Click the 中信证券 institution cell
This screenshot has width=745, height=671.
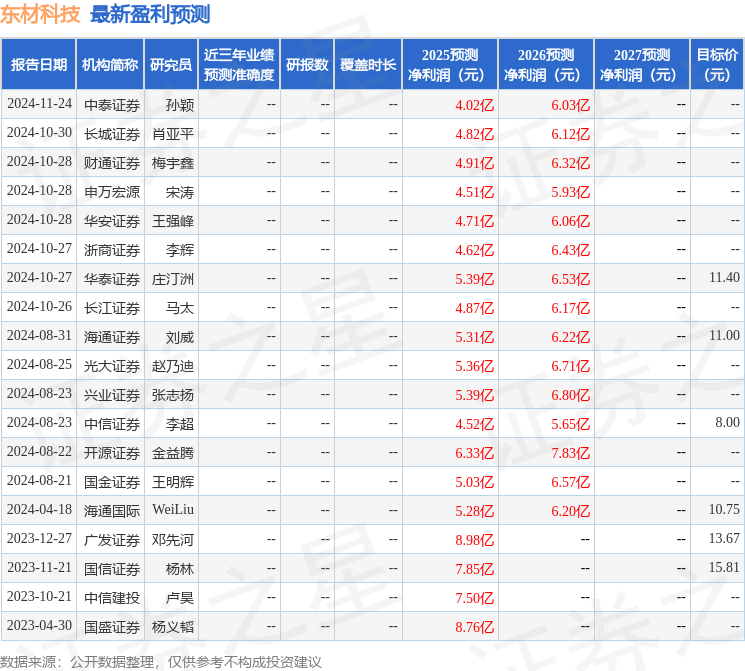pos(112,424)
